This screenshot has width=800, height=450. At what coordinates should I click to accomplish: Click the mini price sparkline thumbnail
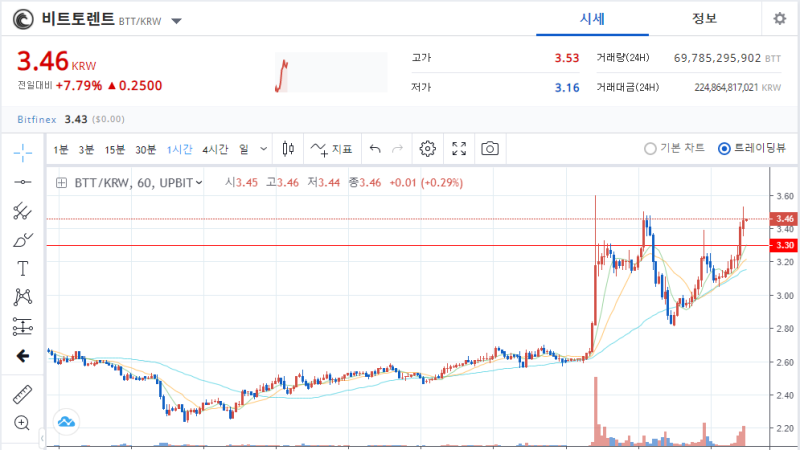[x=331, y=72]
